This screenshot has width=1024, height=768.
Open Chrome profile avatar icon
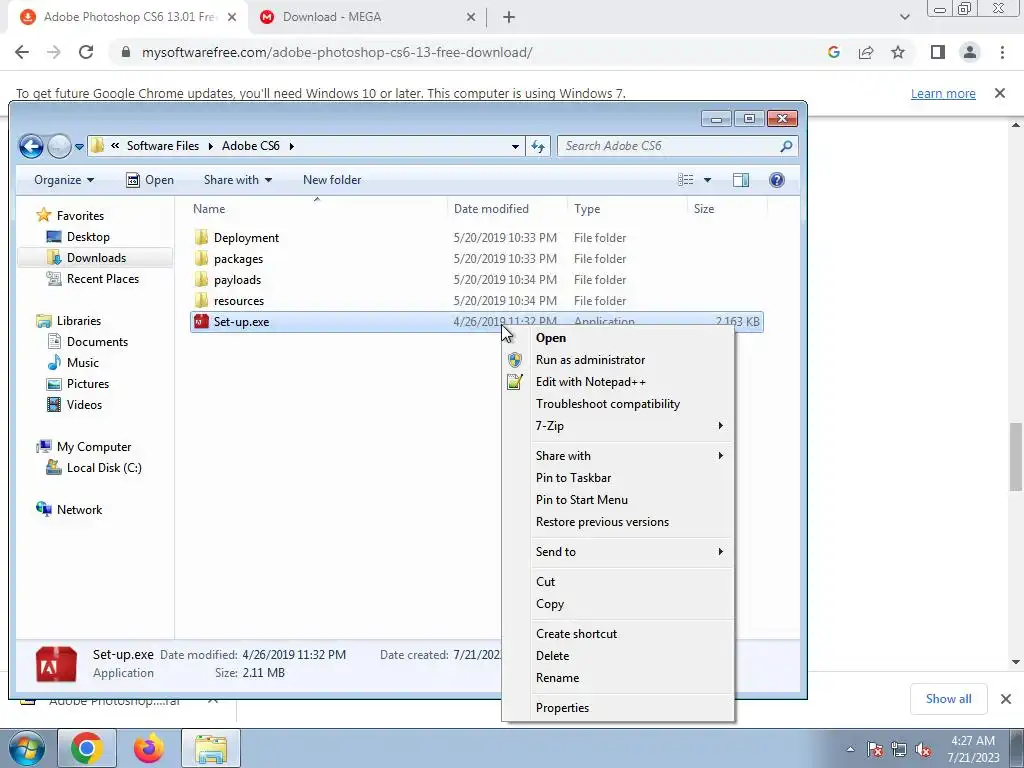pos(970,52)
